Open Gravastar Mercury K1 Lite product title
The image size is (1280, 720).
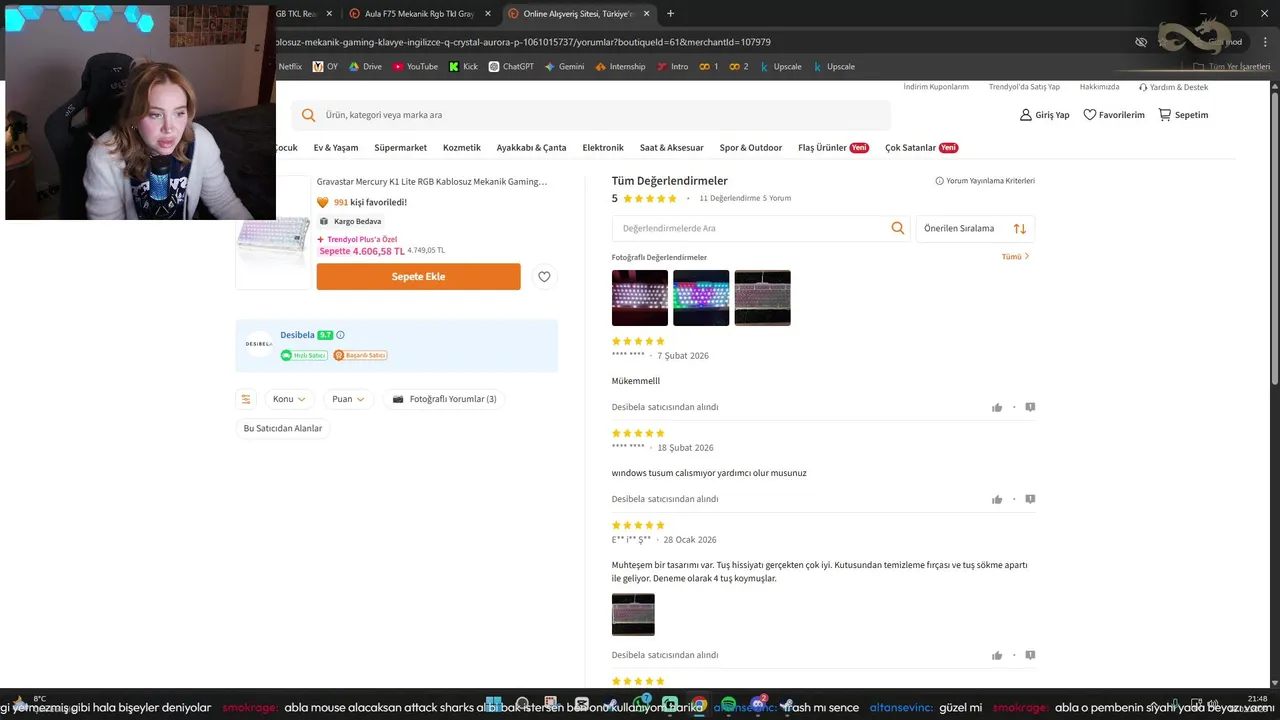click(x=432, y=182)
